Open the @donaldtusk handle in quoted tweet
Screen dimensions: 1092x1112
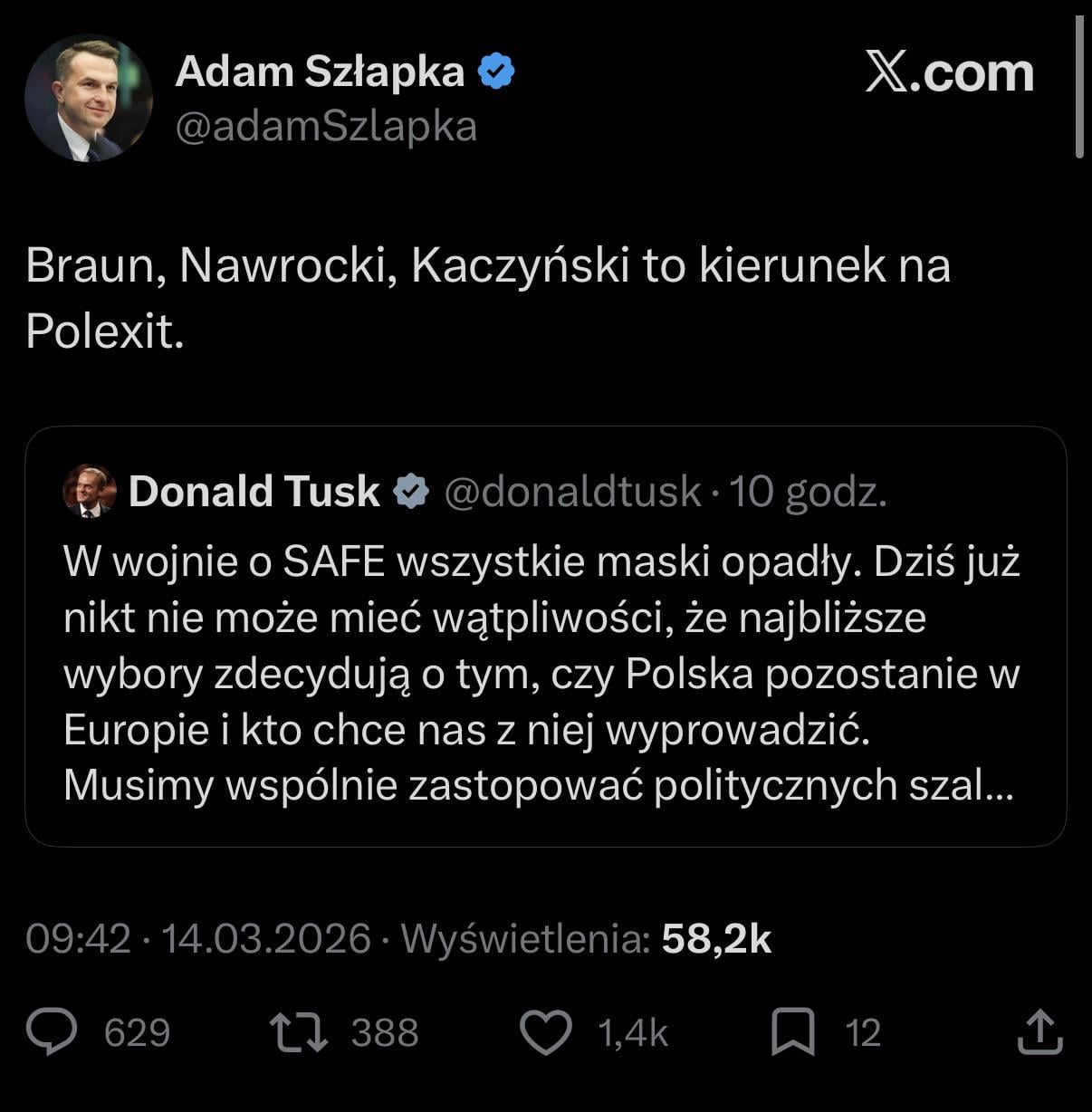pyautogui.click(x=572, y=492)
